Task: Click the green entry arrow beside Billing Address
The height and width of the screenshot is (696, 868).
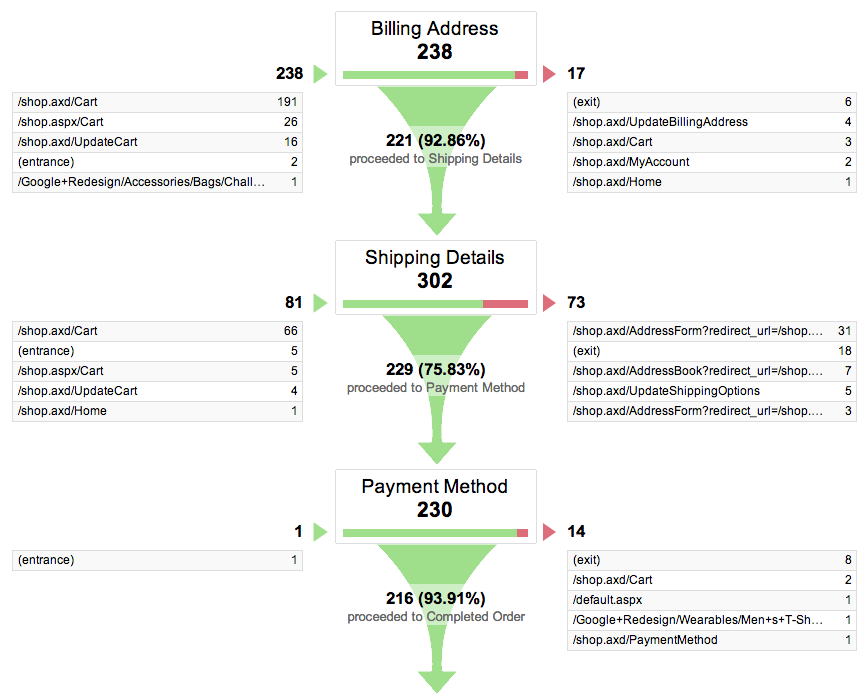Action: point(320,74)
